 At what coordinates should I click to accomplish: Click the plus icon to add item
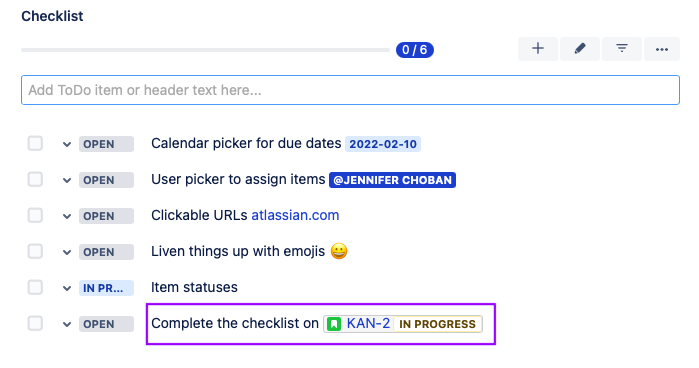[x=538, y=49]
